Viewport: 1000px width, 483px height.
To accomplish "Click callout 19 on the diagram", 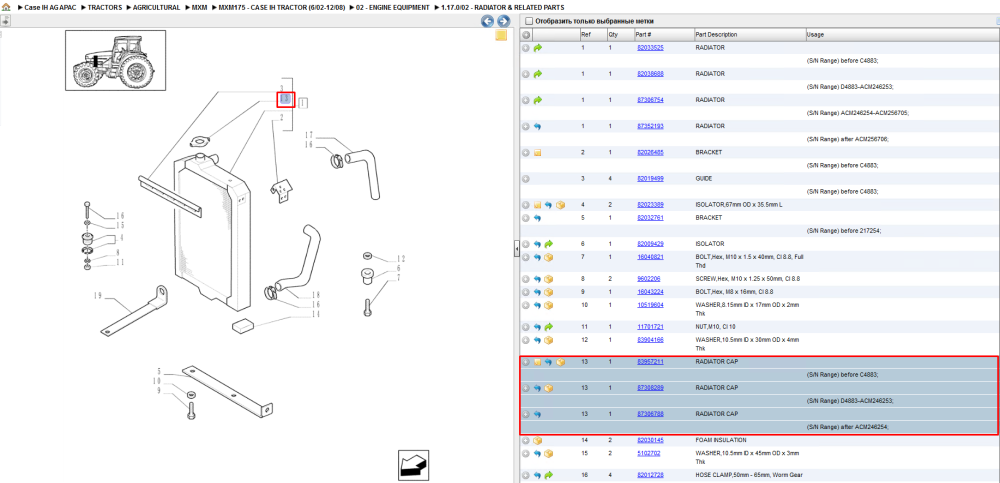I will (x=98, y=296).
